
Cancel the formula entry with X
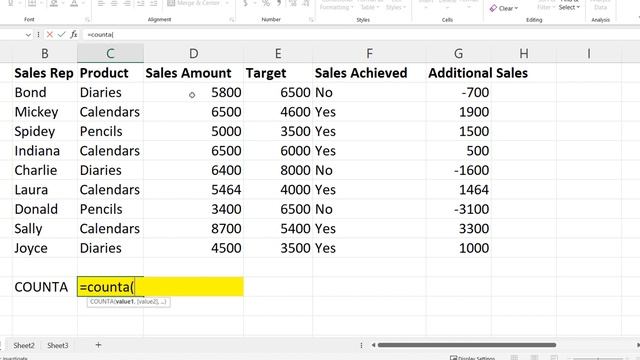[x=49, y=35]
